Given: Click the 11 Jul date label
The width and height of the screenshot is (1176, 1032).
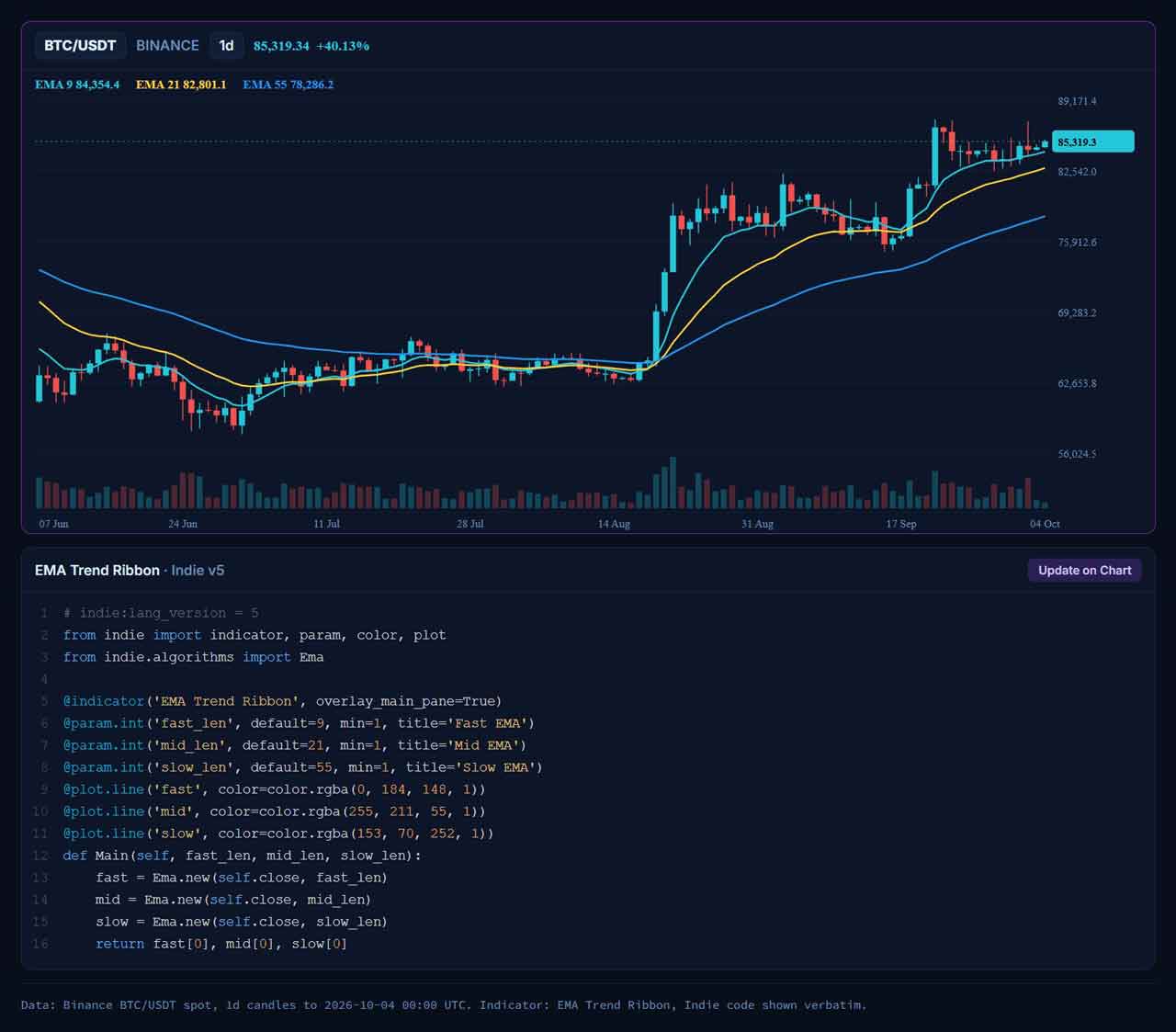Looking at the screenshot, I should coord(326,524).
